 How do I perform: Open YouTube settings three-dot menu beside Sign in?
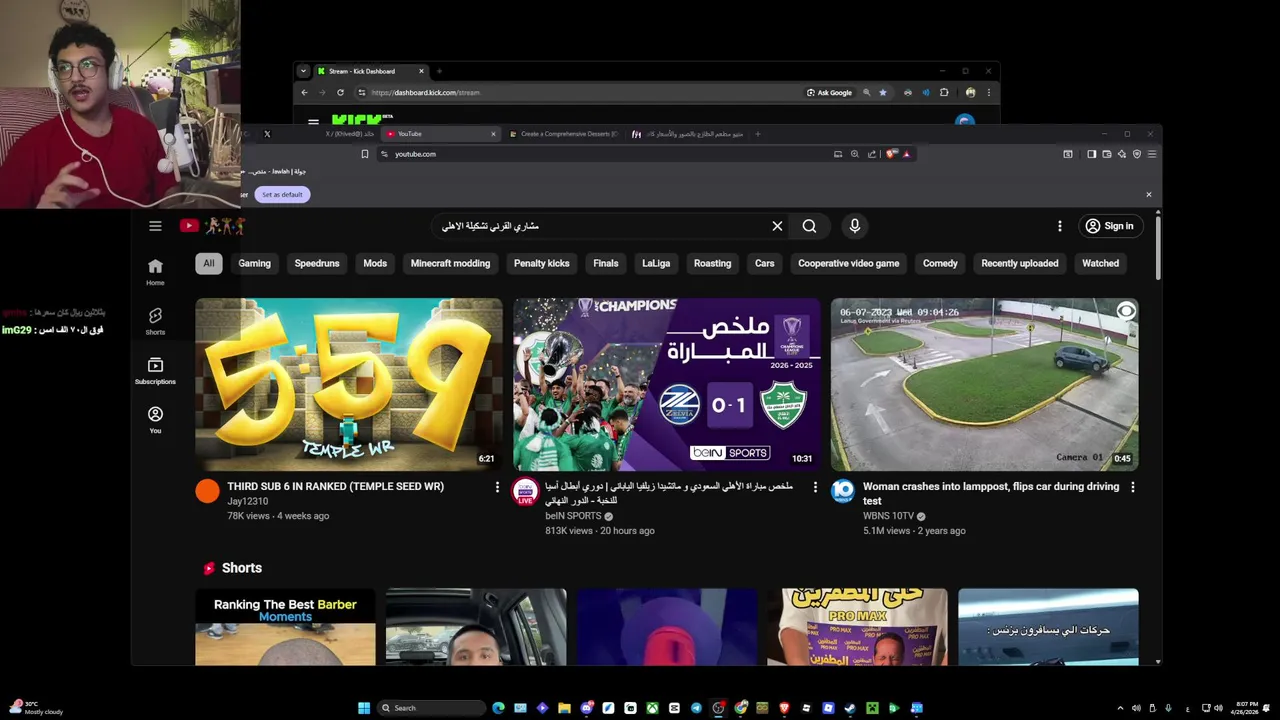(x=1060, y=226)
